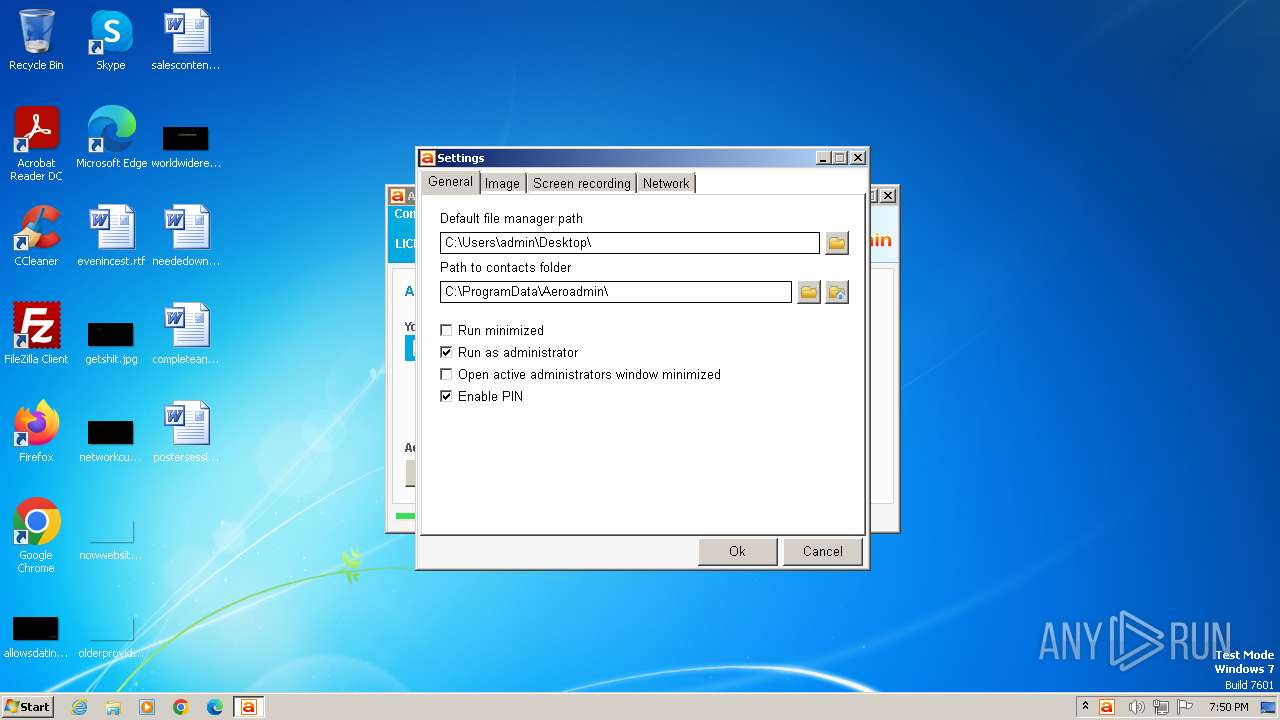Screen dimensions: 1280x720
Task: Select postersessi Word document icon
Action: coord(186,432)
